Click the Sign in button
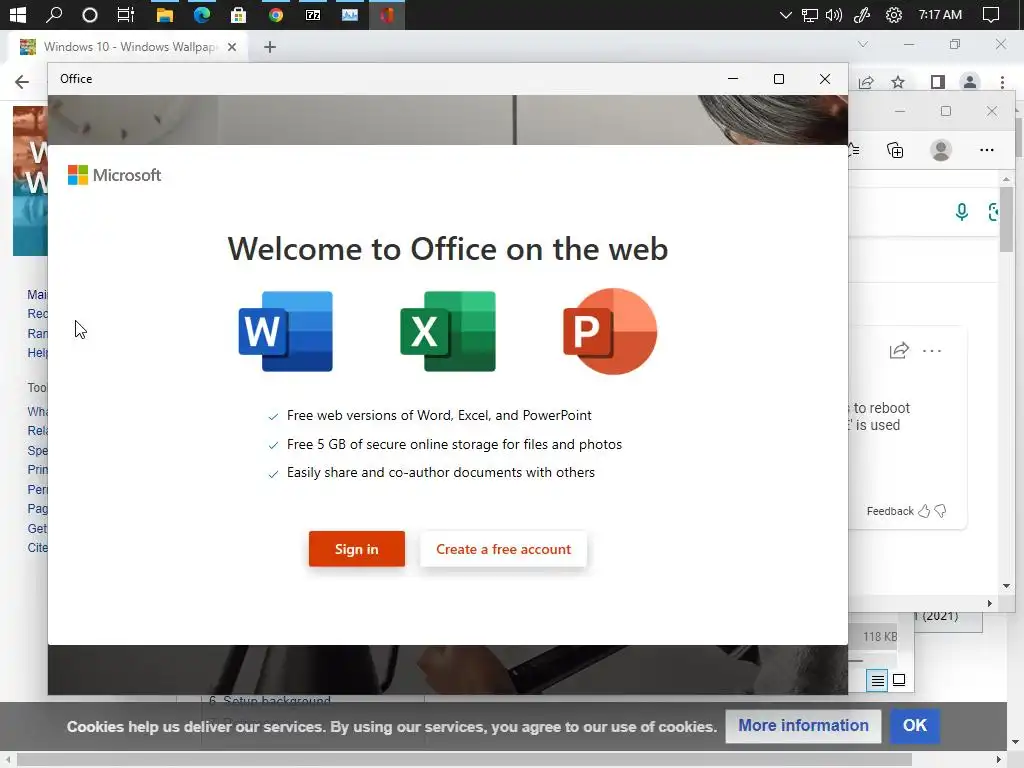Viewport: 1024px width, 768px height. pos(357,549)
